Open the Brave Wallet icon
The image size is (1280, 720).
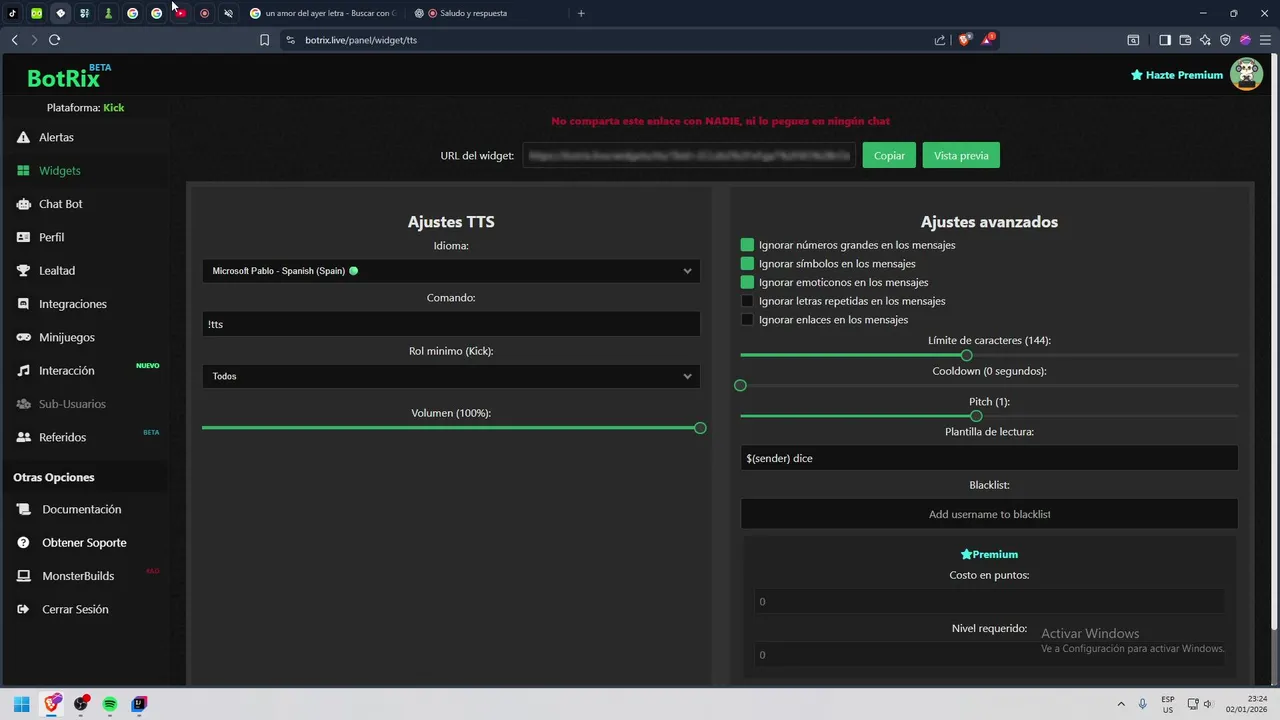point(1185,40)
